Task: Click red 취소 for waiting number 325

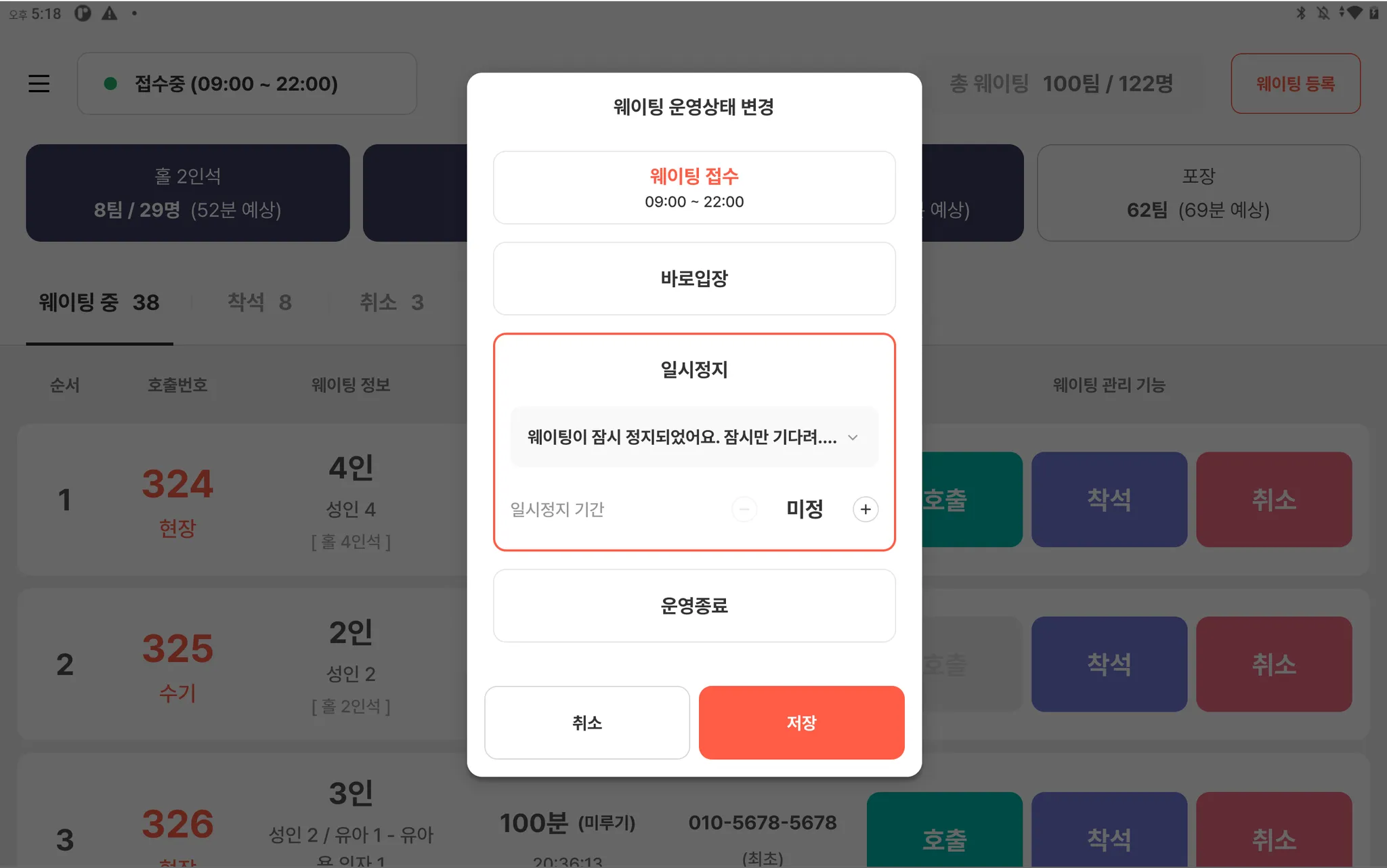Action: [1273, 664]
